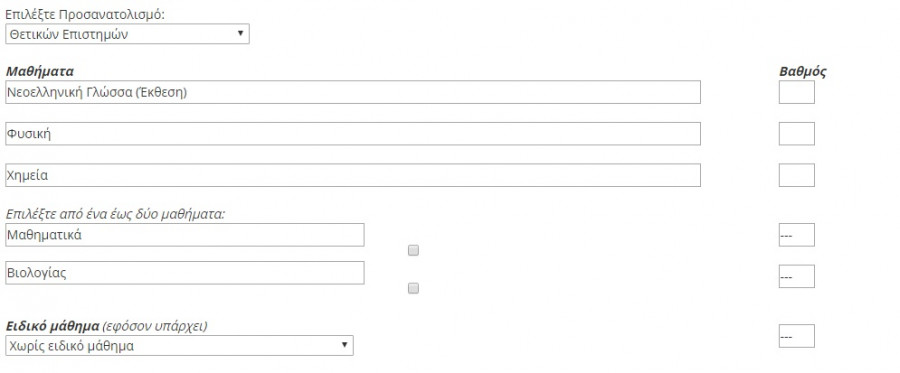The image size is (900, 373).
Task: Focus the grade box for Νεοελληνική Γλώσσα
Action: point(797,92)
